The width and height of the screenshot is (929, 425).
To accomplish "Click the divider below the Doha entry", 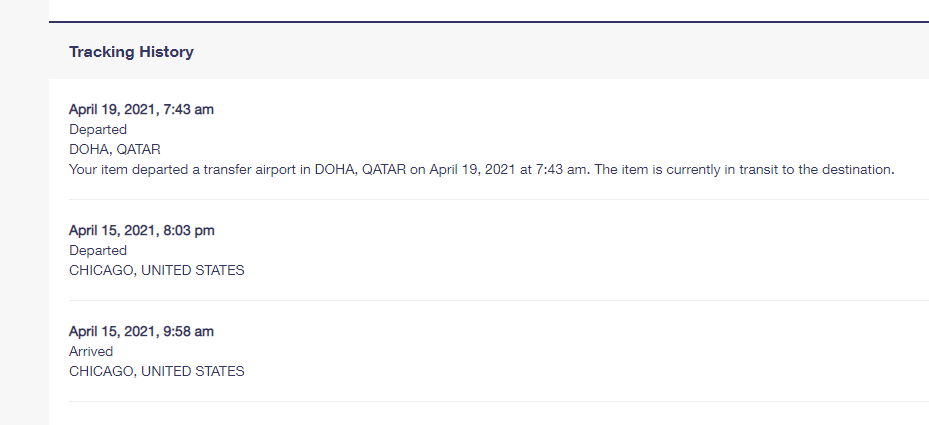I will [499, 200].
